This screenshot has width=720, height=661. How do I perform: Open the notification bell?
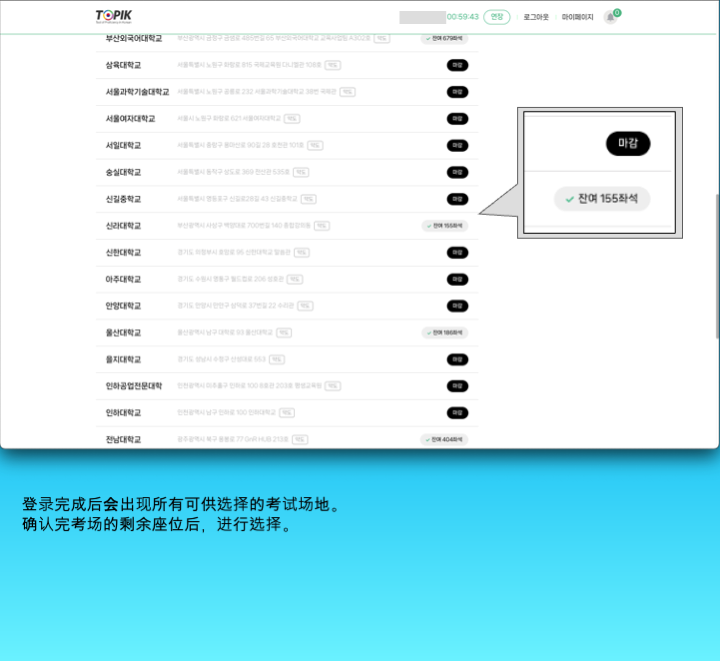[610, 17]
